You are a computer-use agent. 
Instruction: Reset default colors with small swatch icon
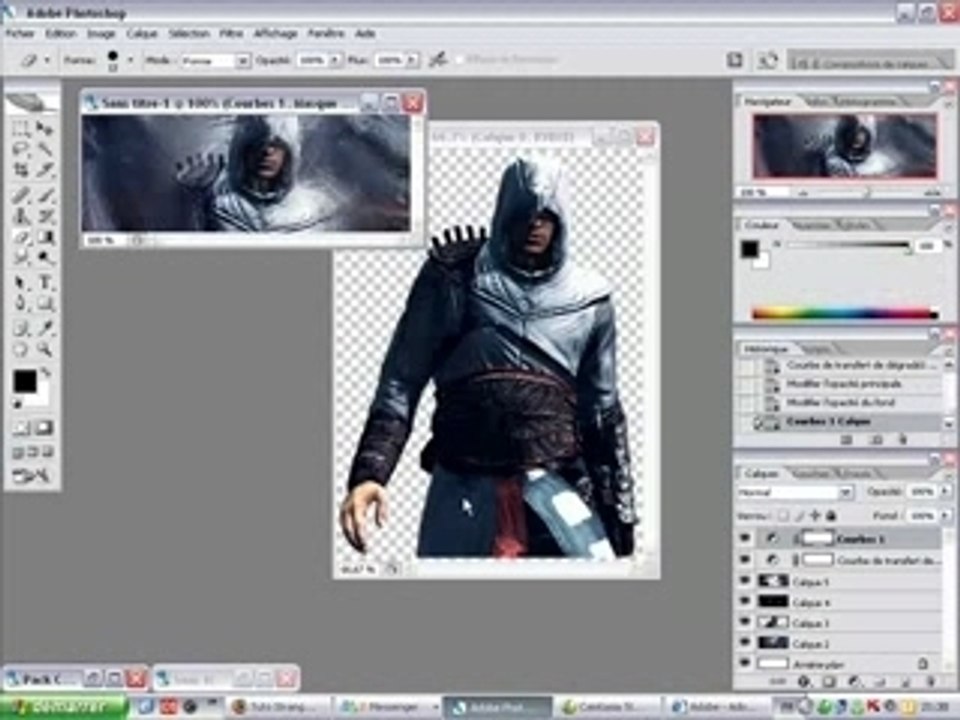click(18, 405)
